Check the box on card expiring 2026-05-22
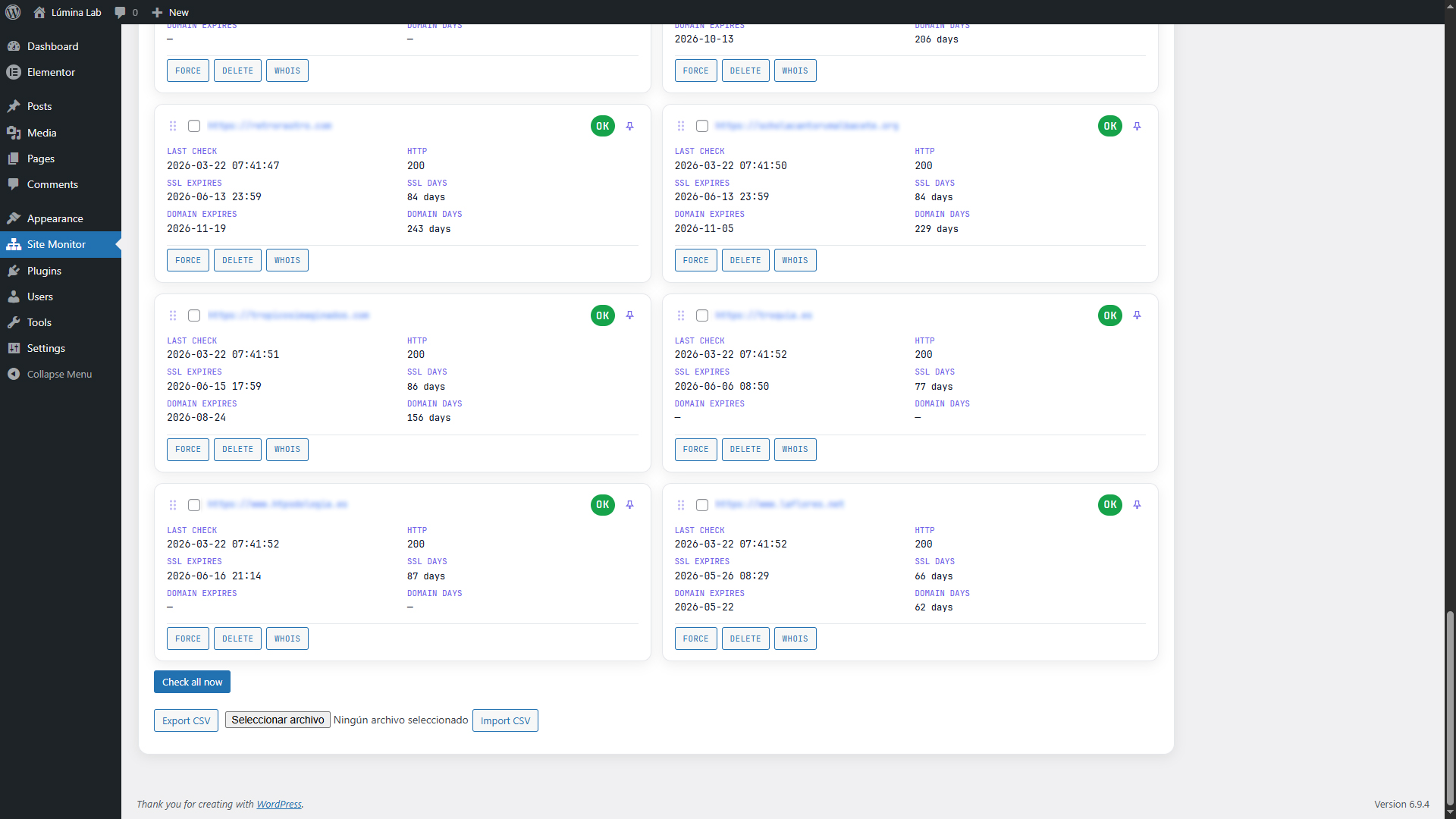 click(702, 505)
